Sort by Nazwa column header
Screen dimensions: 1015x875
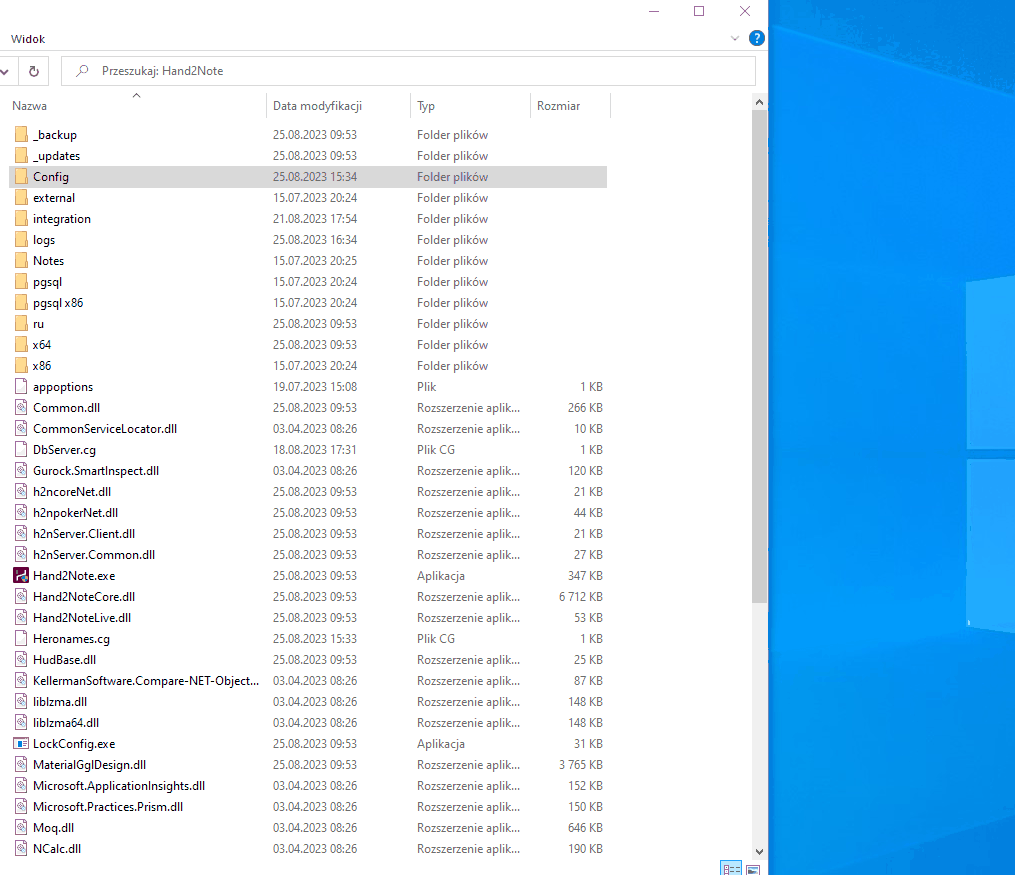29,105
